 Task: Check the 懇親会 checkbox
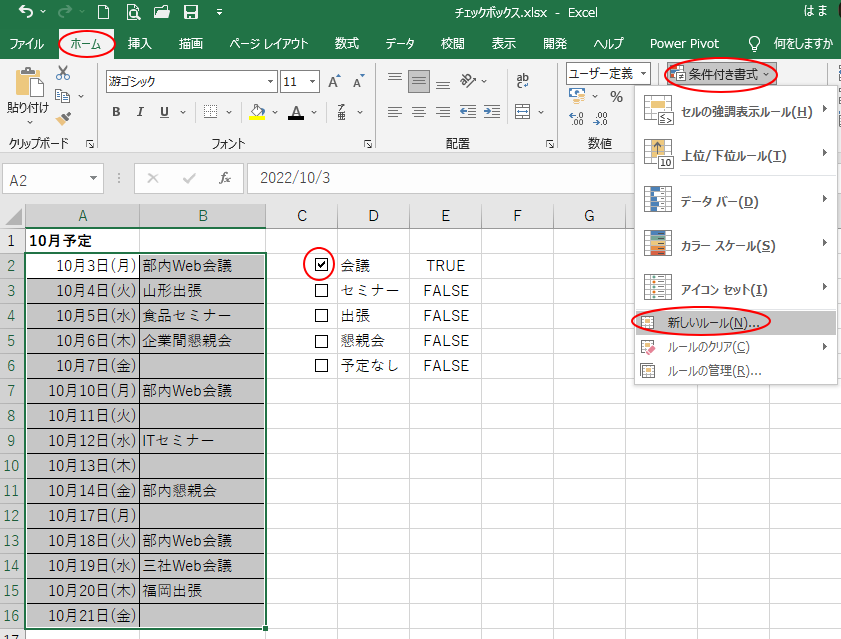[x=321, y=341]
